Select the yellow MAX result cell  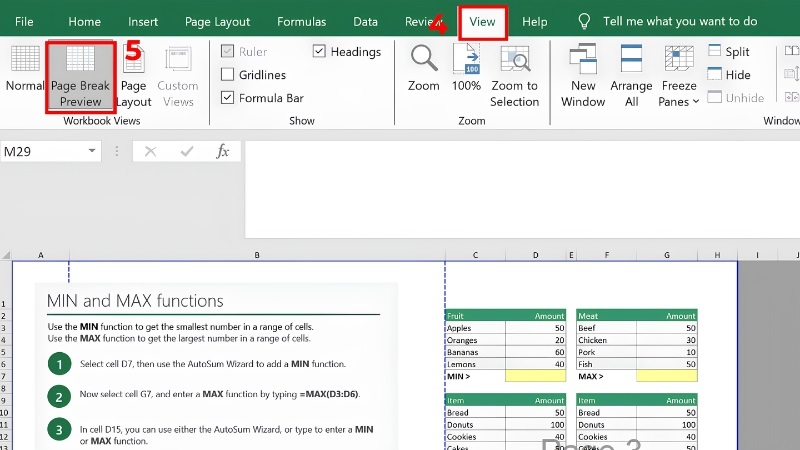(x=667, y=376)
